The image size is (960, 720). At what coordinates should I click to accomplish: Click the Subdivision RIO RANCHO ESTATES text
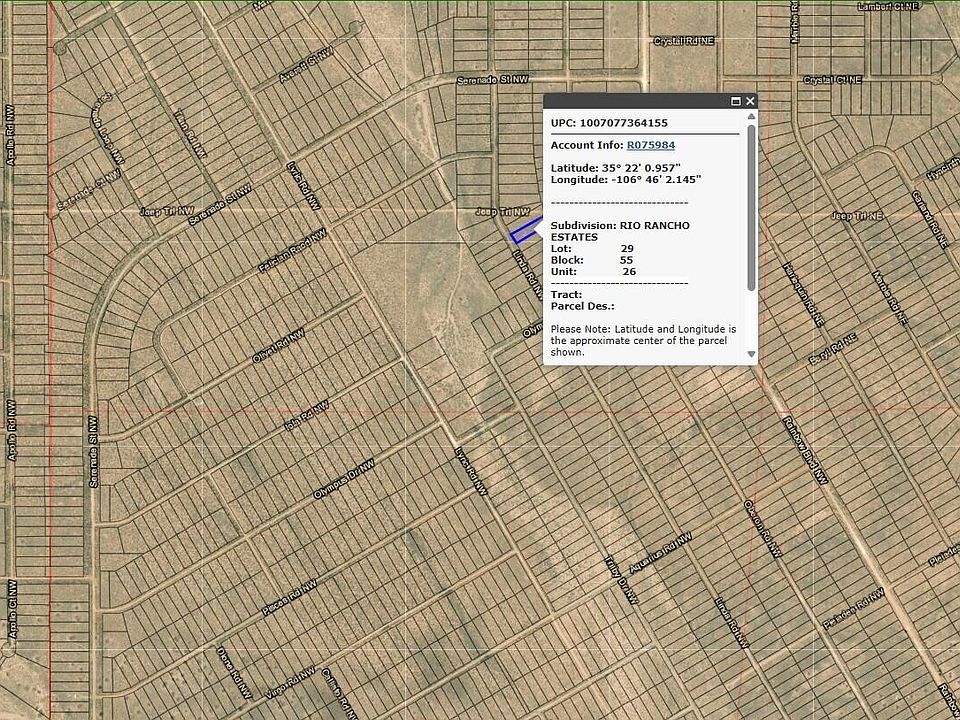620,231
